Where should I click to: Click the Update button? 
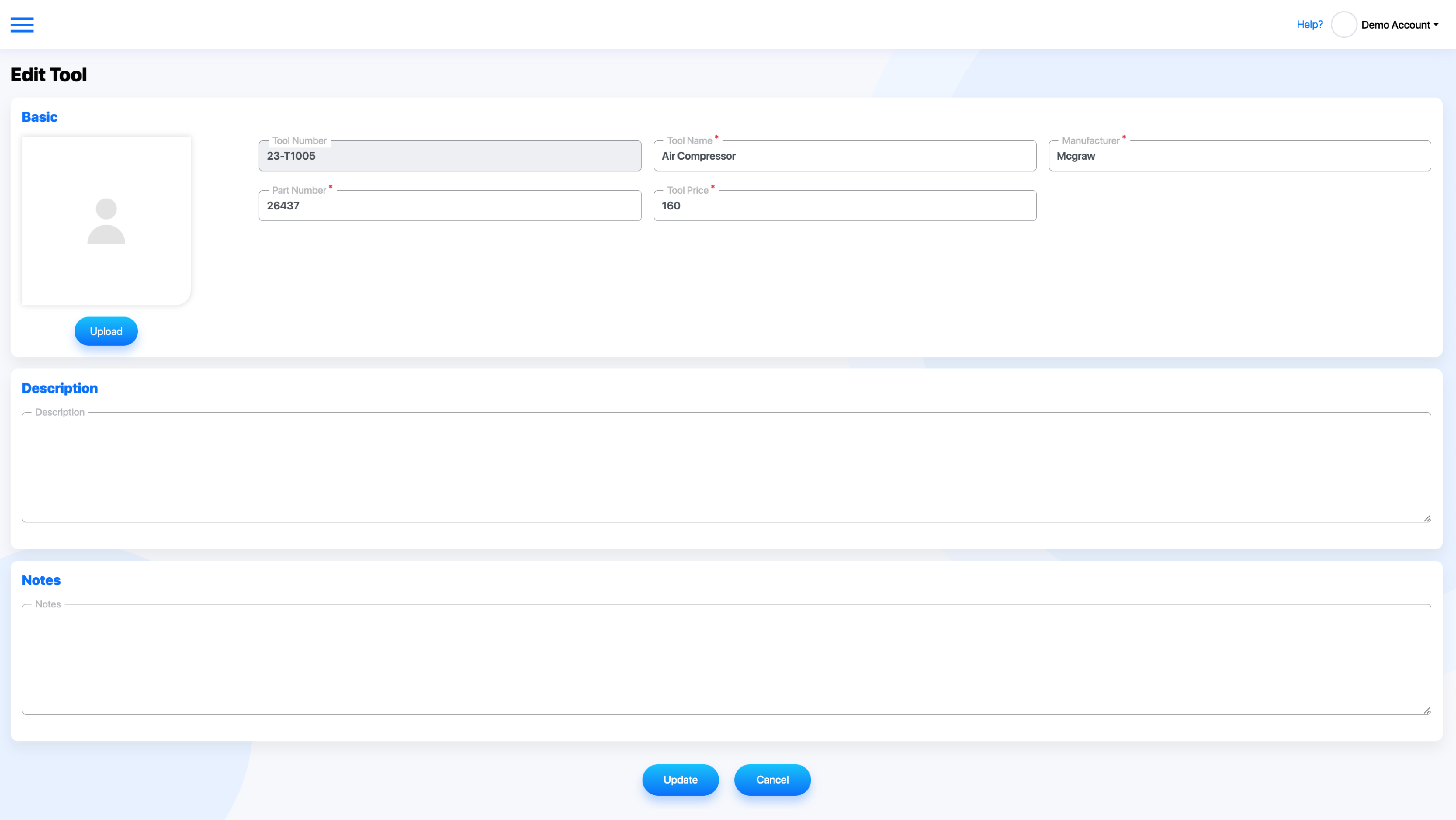[x=680, y=780]
